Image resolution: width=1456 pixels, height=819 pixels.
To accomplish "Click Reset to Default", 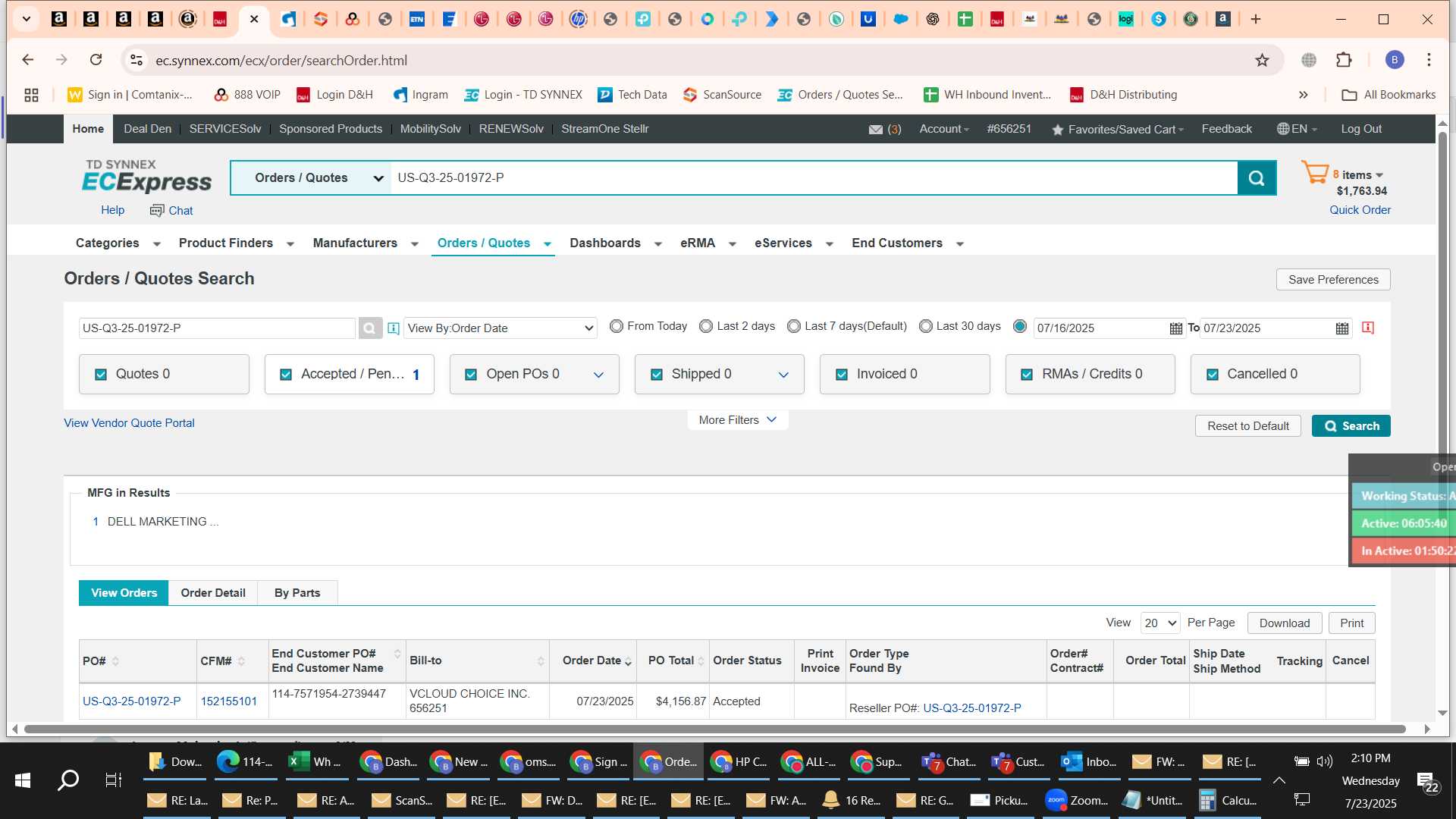I will click(x=1248, y=426).
